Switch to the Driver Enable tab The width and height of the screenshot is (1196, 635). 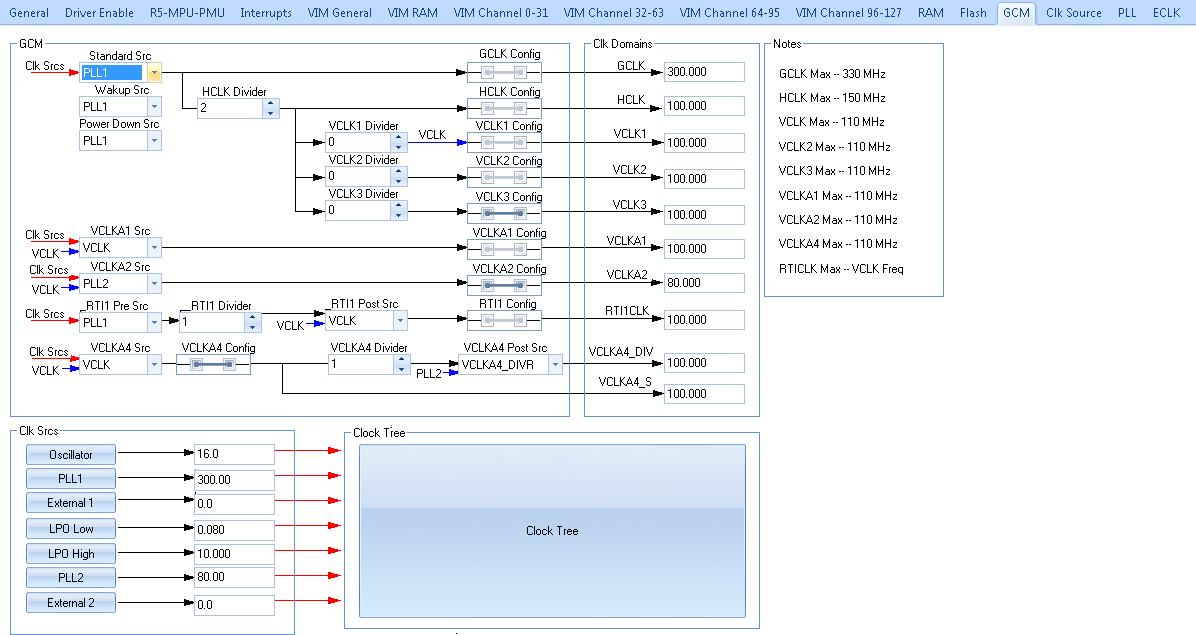pyautogui.click(x=99, y=13)
